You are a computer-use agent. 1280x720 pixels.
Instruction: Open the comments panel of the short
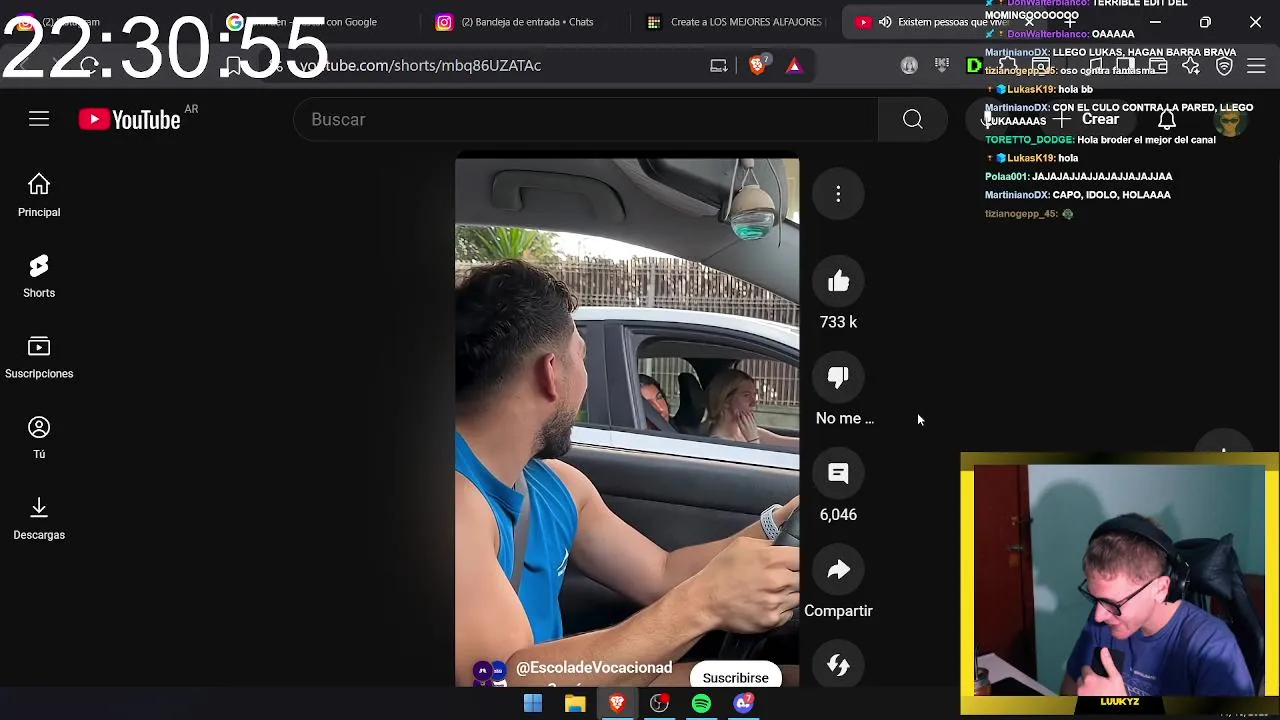point(838,474)
